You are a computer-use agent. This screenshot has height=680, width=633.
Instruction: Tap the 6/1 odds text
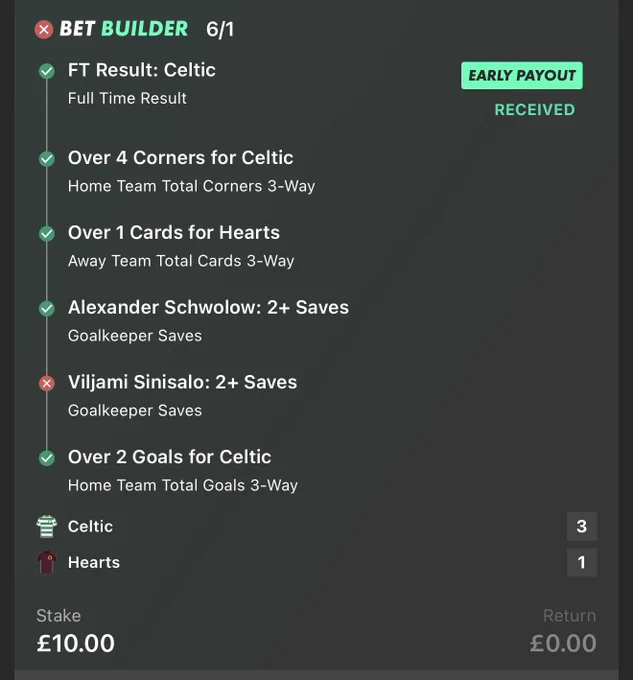click(x=220, y=29)
